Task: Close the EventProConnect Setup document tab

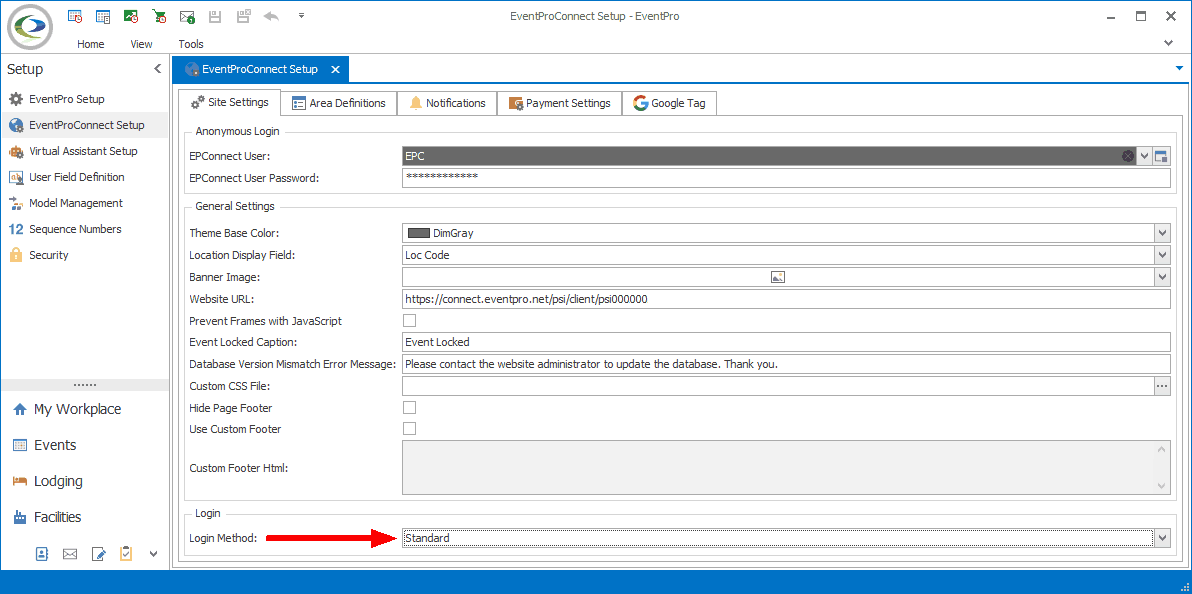Action: click(x=335, y=69)
